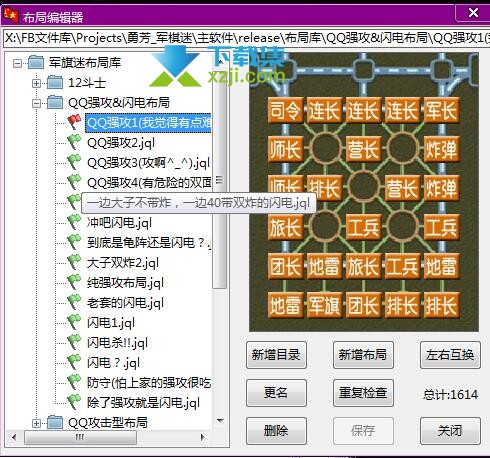The width and height of the screenshot is (490, 458).
Task: Click the green flag next to QQ强攻3
Action: pyautogui.click(x=74, y=162)
